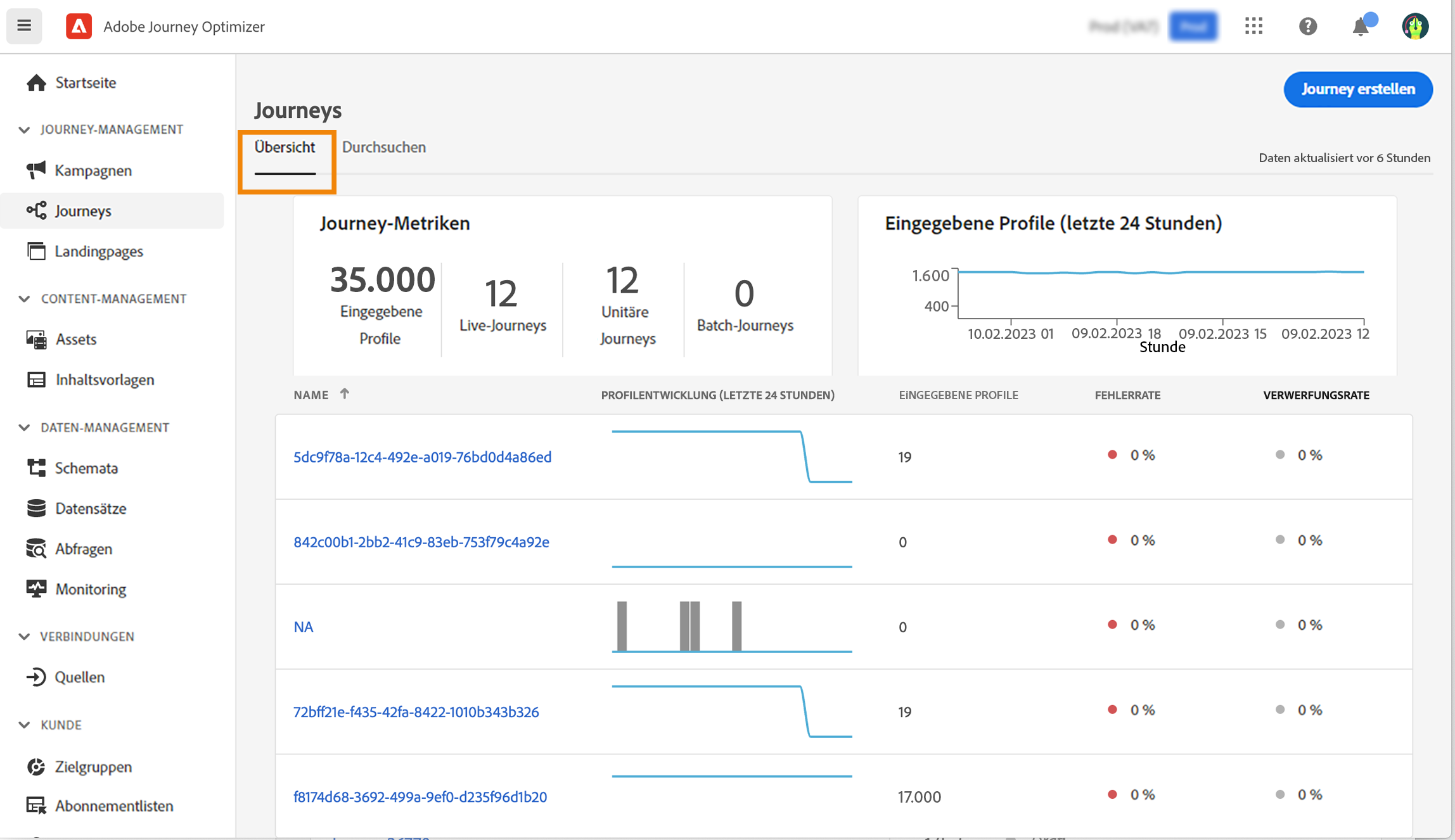
Task: Open Abfragen in the sidebar
Action: point(83,549)
